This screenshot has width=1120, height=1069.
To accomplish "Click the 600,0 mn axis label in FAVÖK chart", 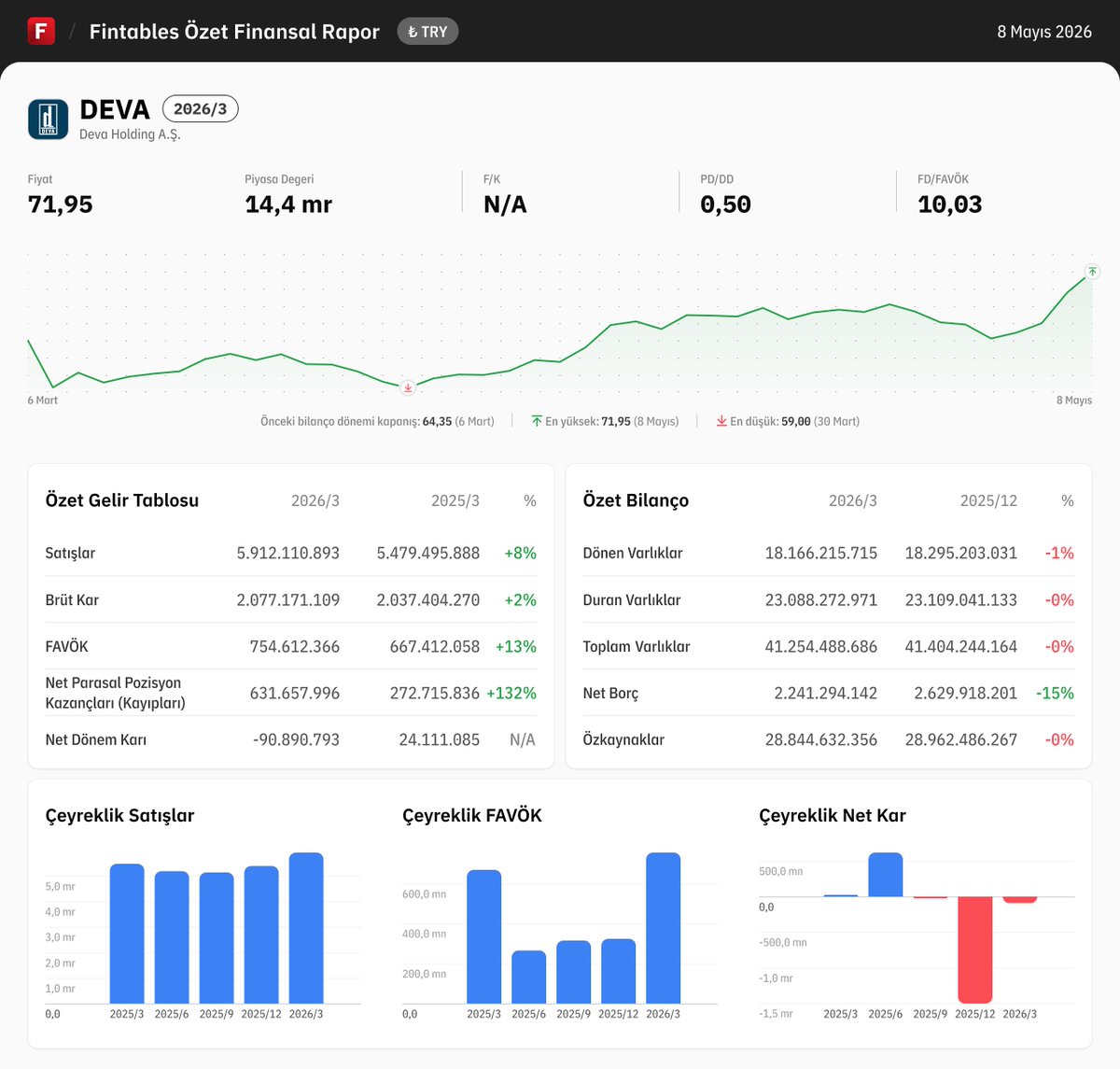I will tap(425, 894).
